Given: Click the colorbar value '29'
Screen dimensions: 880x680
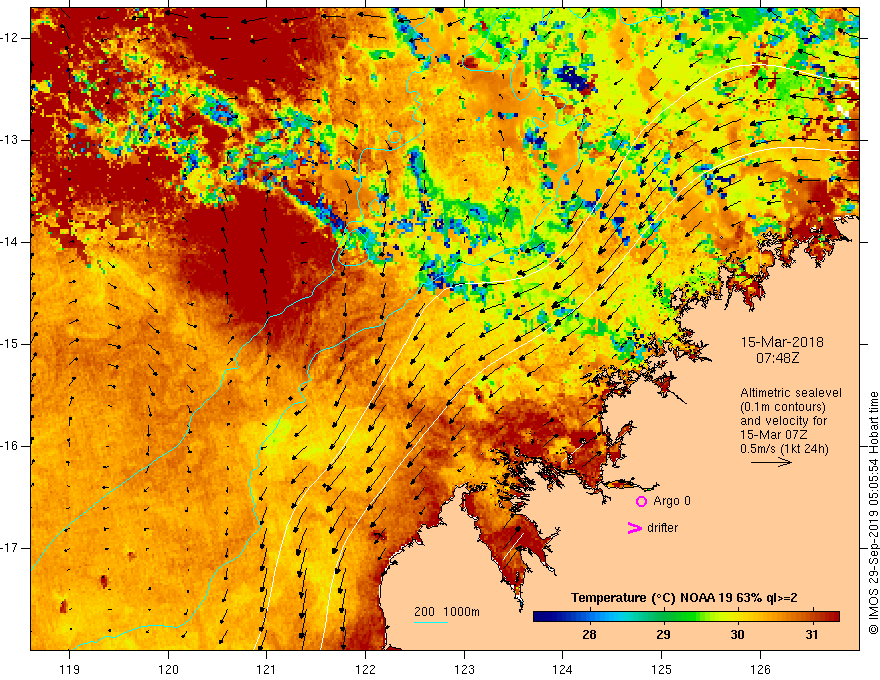Looking at the screenshot, I should [663, 635].
